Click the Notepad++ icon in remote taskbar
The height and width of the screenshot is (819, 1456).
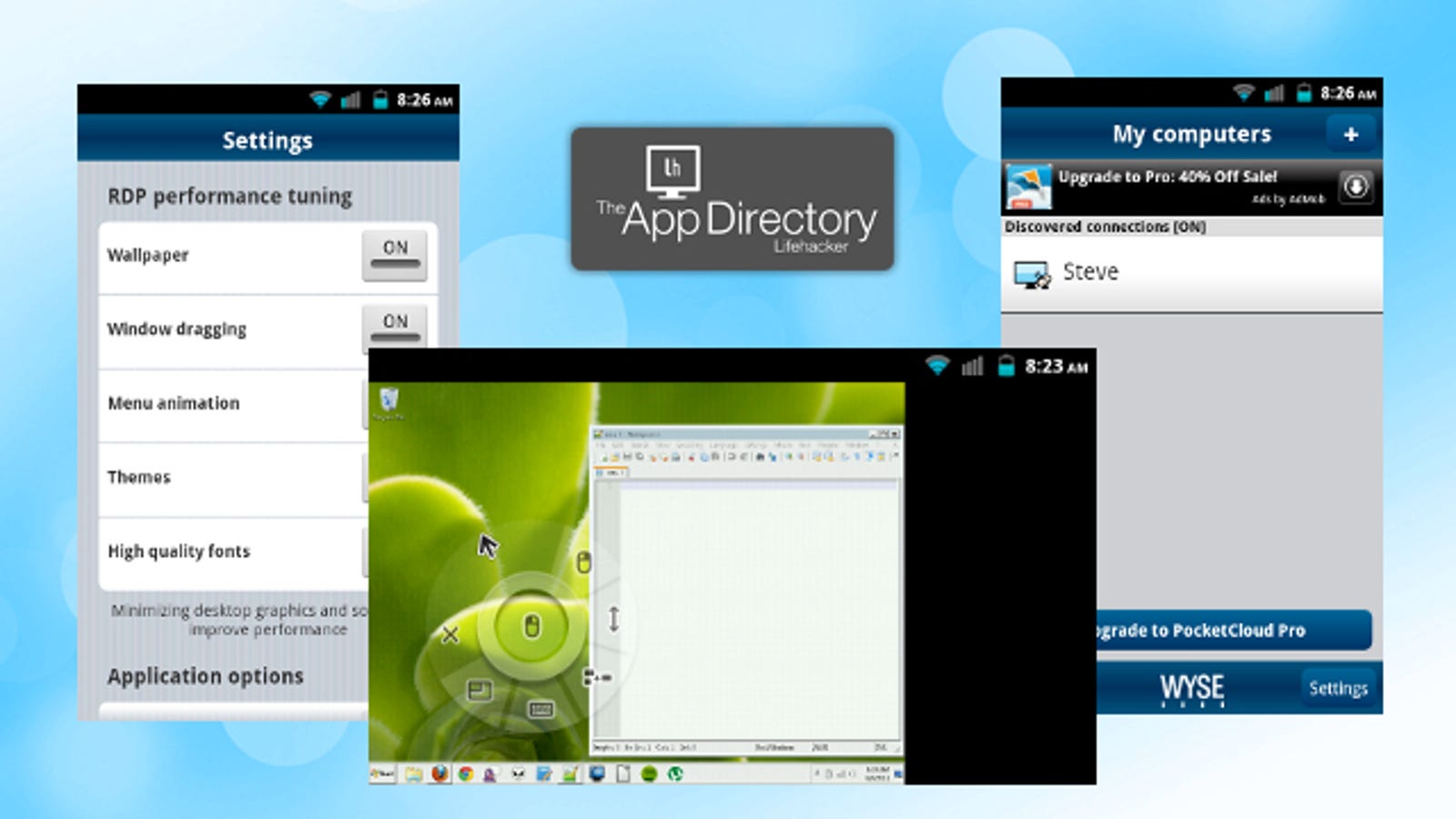[571, 774]
